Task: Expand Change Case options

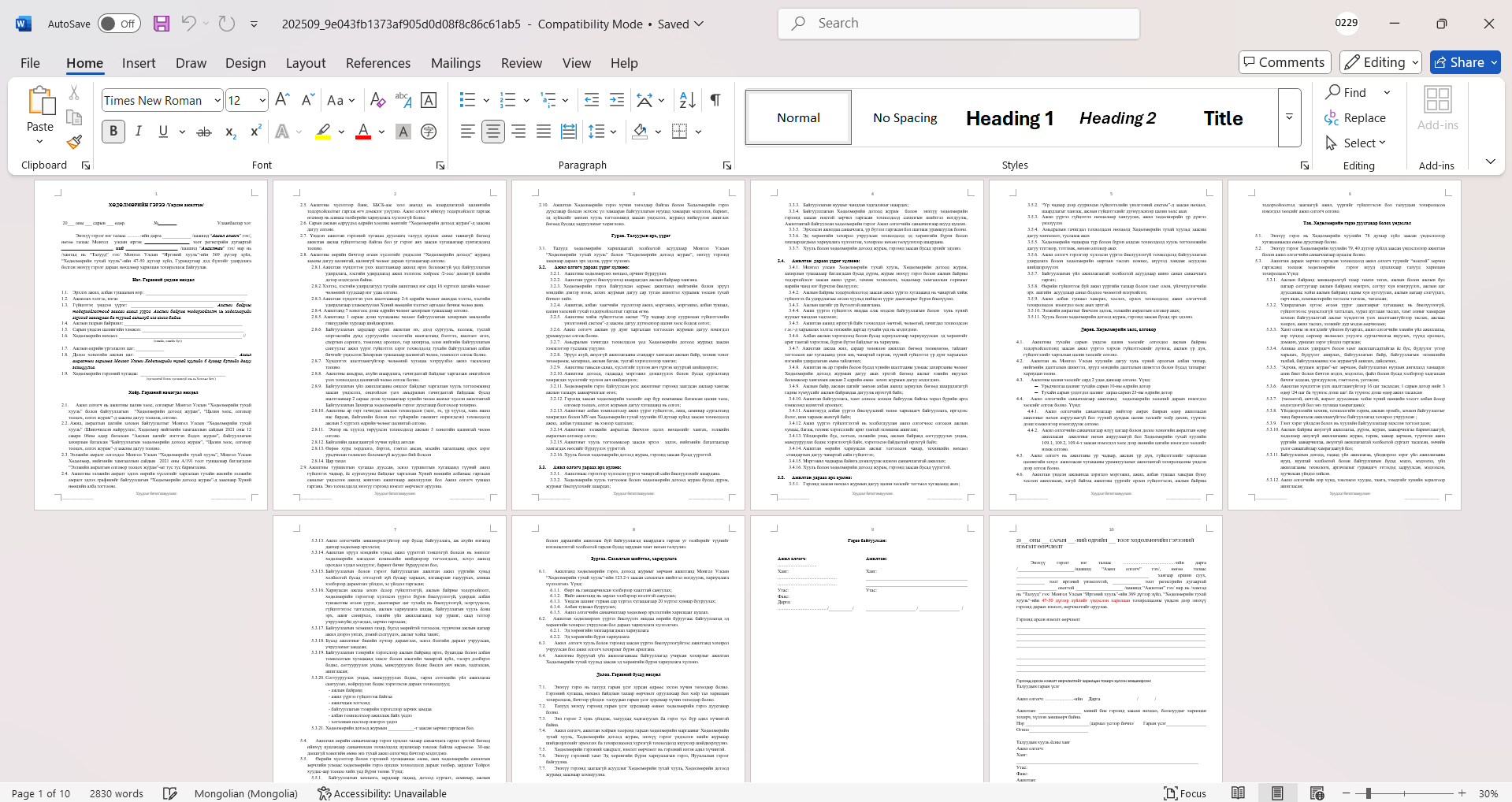Action: (351, 100)
